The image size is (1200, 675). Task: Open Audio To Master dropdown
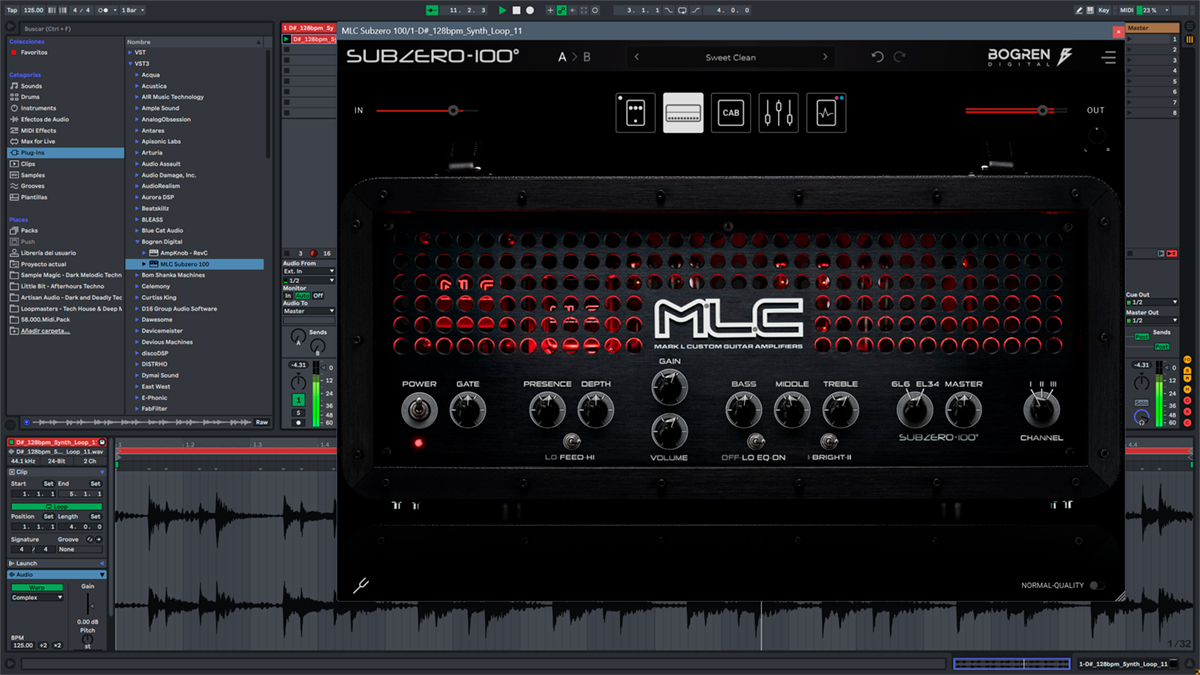[x=309, y=311]
